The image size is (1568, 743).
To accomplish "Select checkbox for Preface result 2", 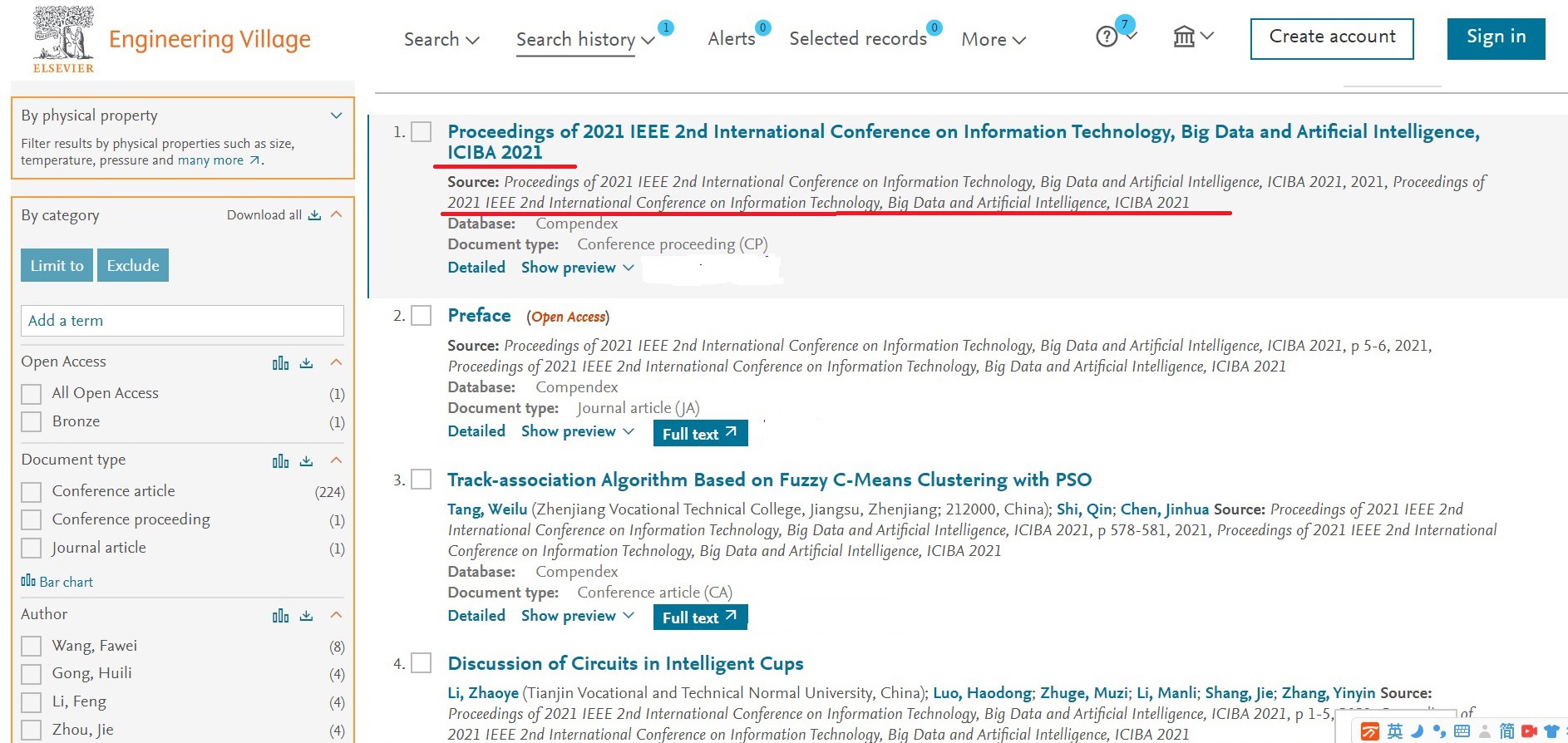I will (x=422, y=316).
